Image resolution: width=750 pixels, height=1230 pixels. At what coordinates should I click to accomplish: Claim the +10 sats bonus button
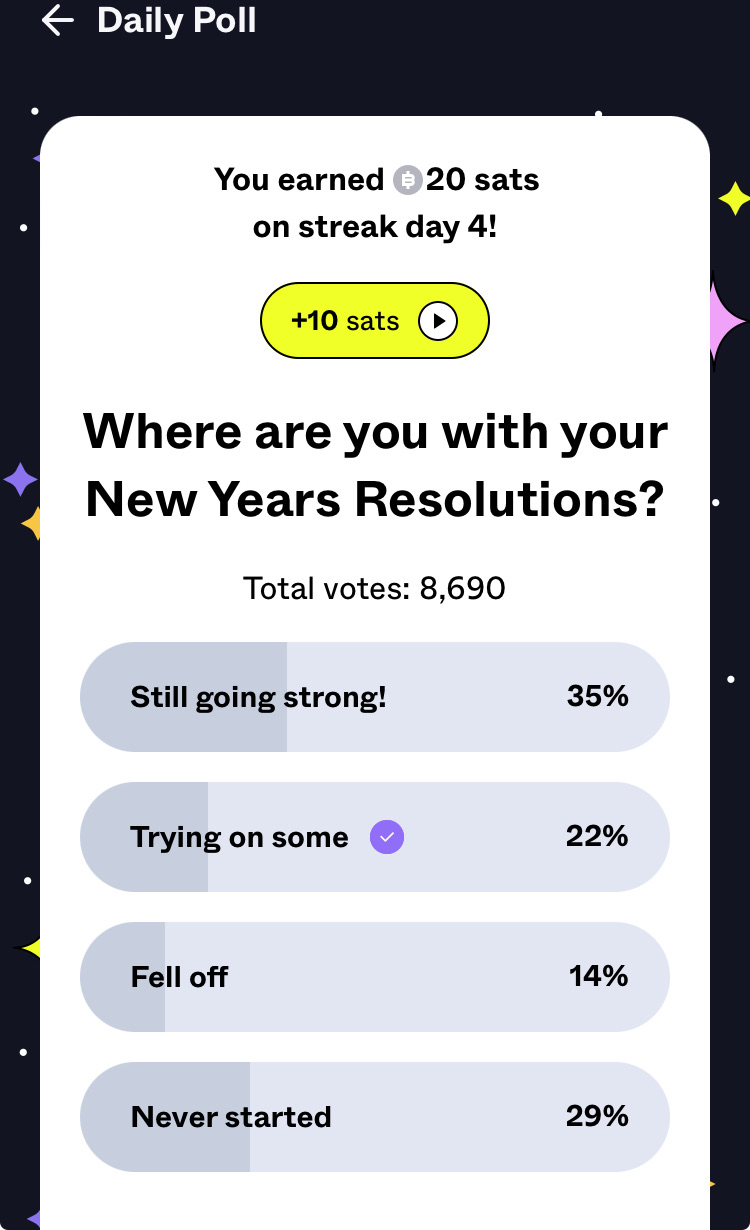click(374, 321)
